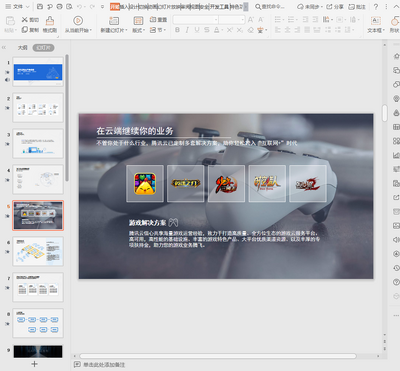Select slide 8 flowchart thumbnail
The height and width of the screenshot is (371, 400).
pyautogui.click(x=38, y=323)
